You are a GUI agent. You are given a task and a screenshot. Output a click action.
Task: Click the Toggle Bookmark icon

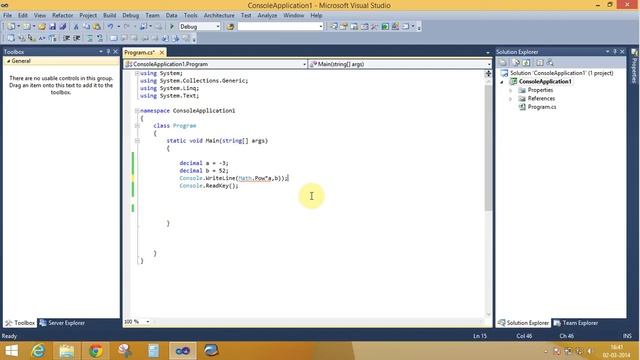click(113, 38)
